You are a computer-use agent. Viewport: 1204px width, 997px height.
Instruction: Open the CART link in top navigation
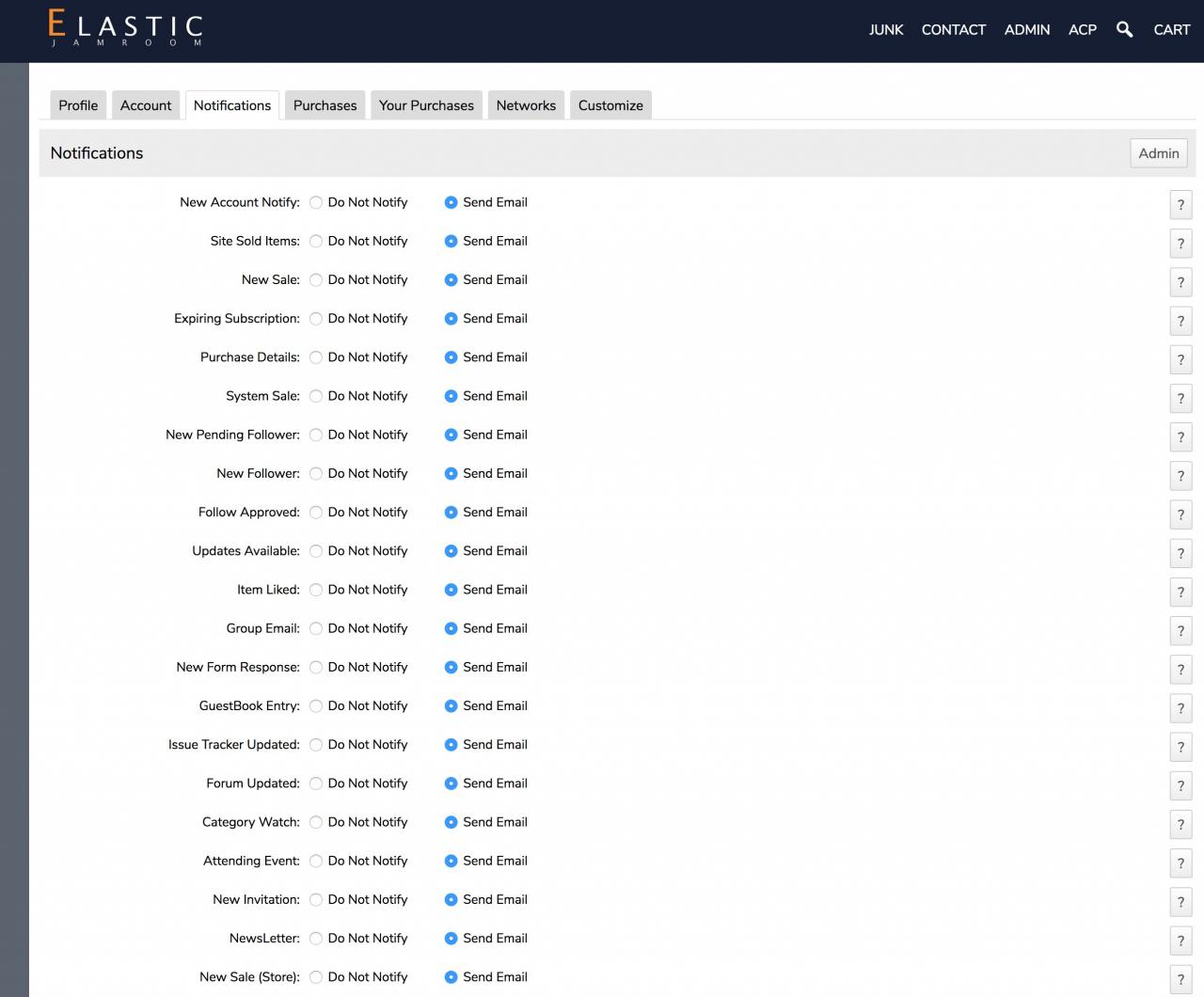coord(1171,29)
